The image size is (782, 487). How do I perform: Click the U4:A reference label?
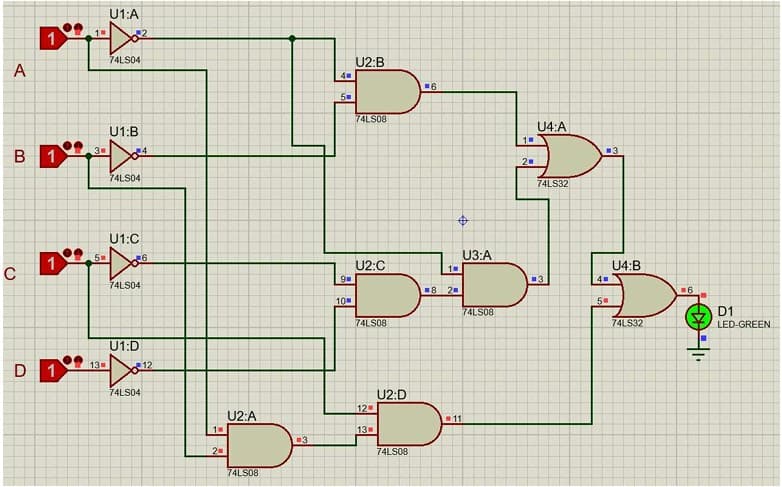[x=552, y=127]
